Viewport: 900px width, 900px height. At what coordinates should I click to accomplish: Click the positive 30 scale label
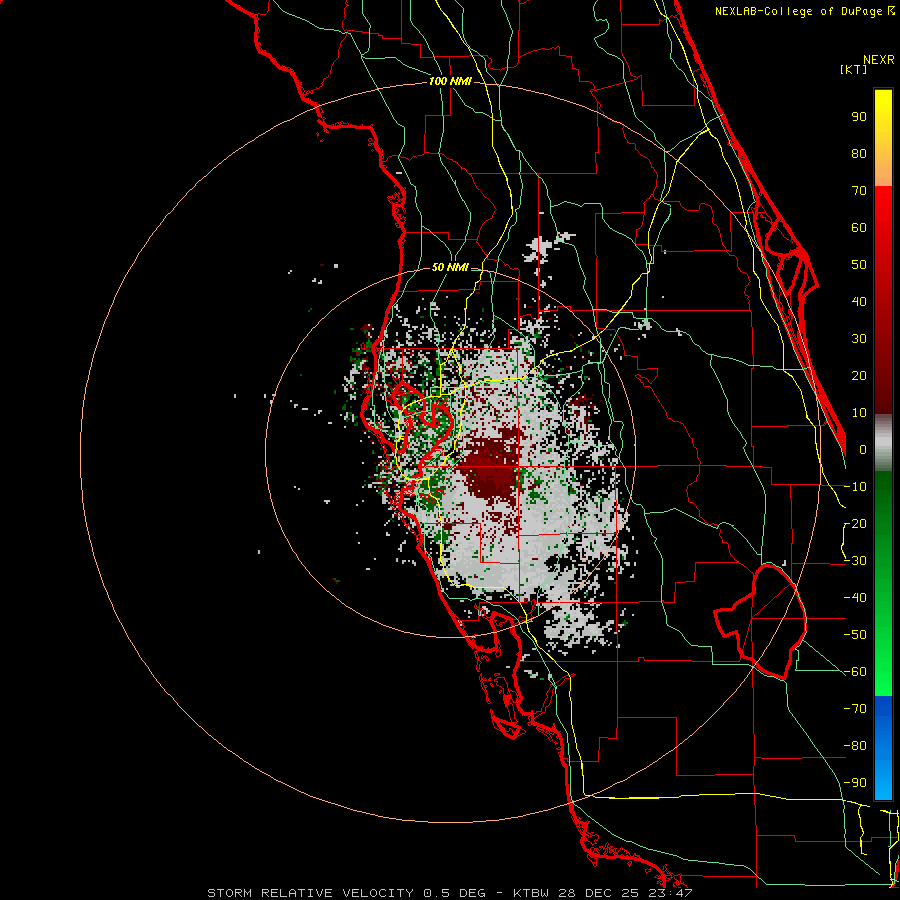tap(859, 339)
